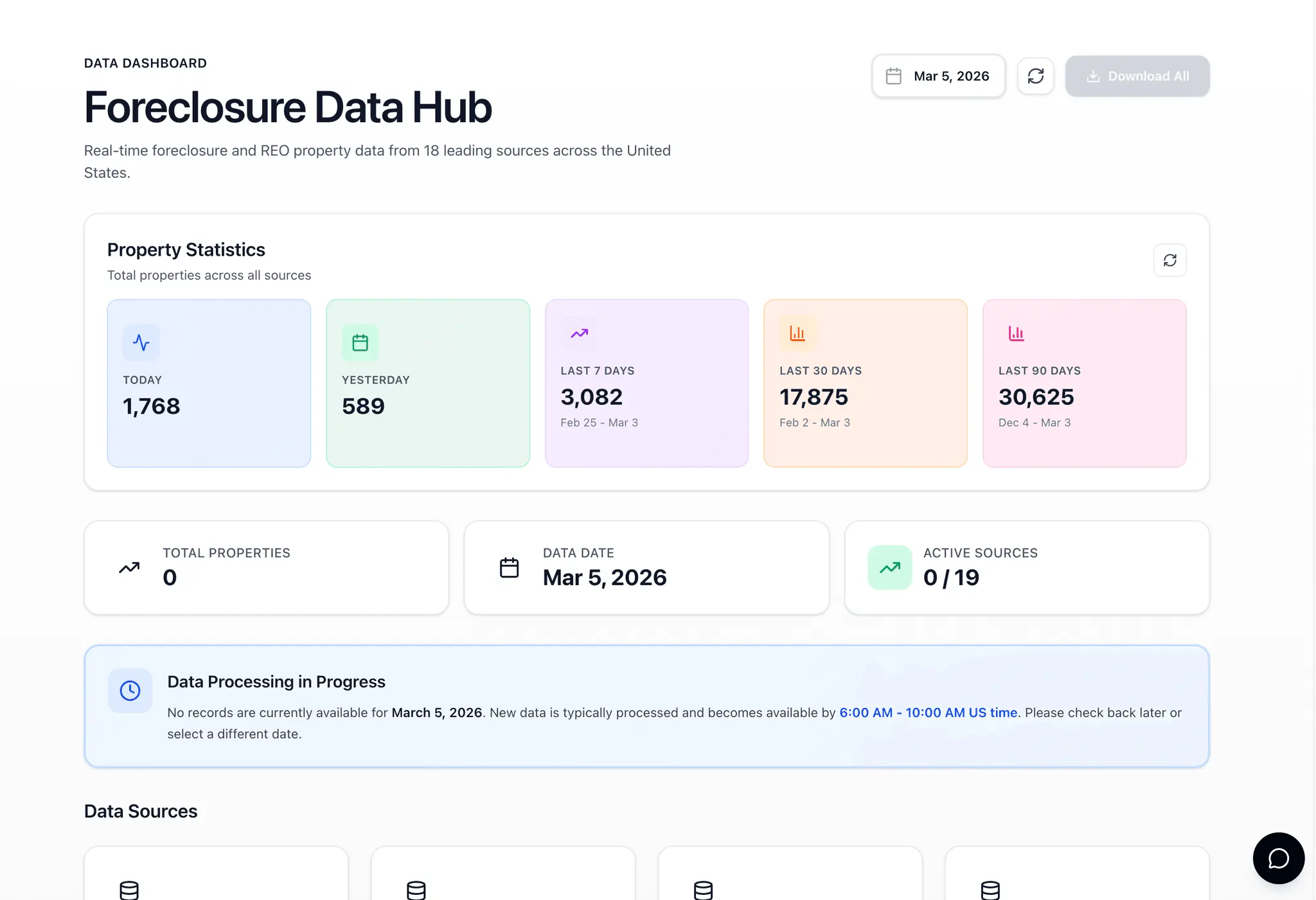The image size is (1316, 900).
Task: Click database icon on the fourth data source card
Action: coord(990,890)
